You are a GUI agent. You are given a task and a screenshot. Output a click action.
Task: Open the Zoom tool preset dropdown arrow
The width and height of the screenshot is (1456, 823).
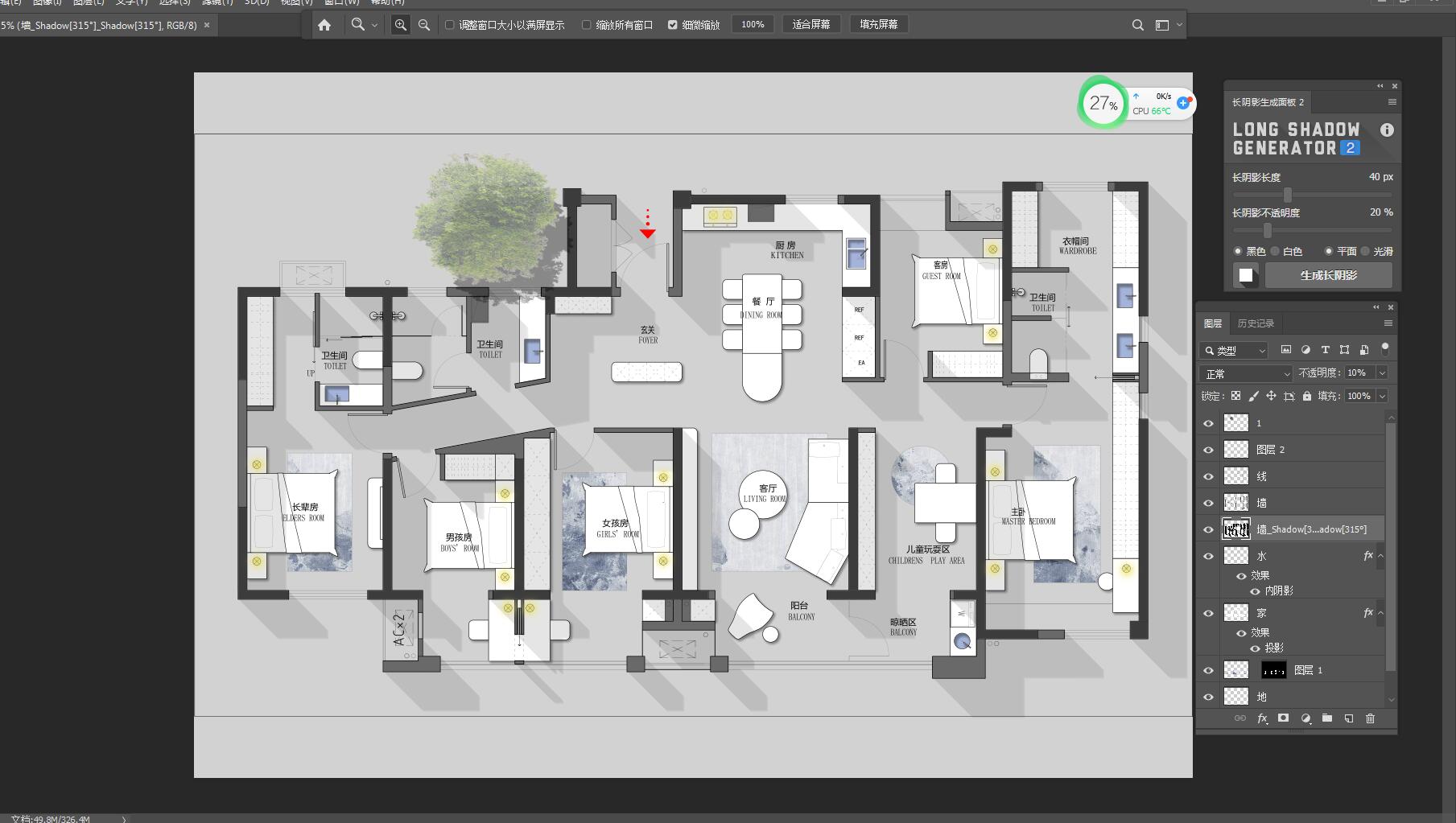tap(374, 25)
